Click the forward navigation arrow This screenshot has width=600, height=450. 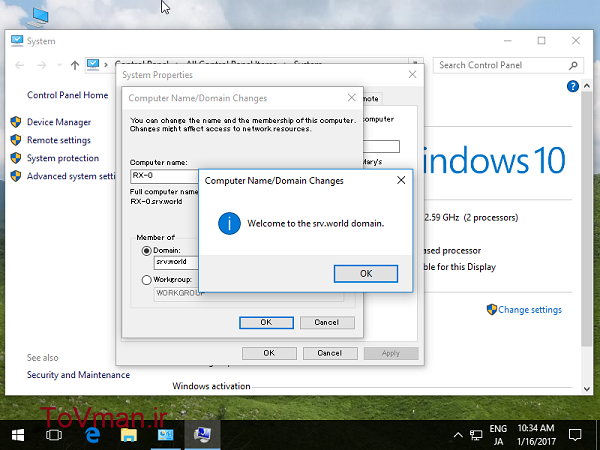pyautogui.click(x=41, y=65)
